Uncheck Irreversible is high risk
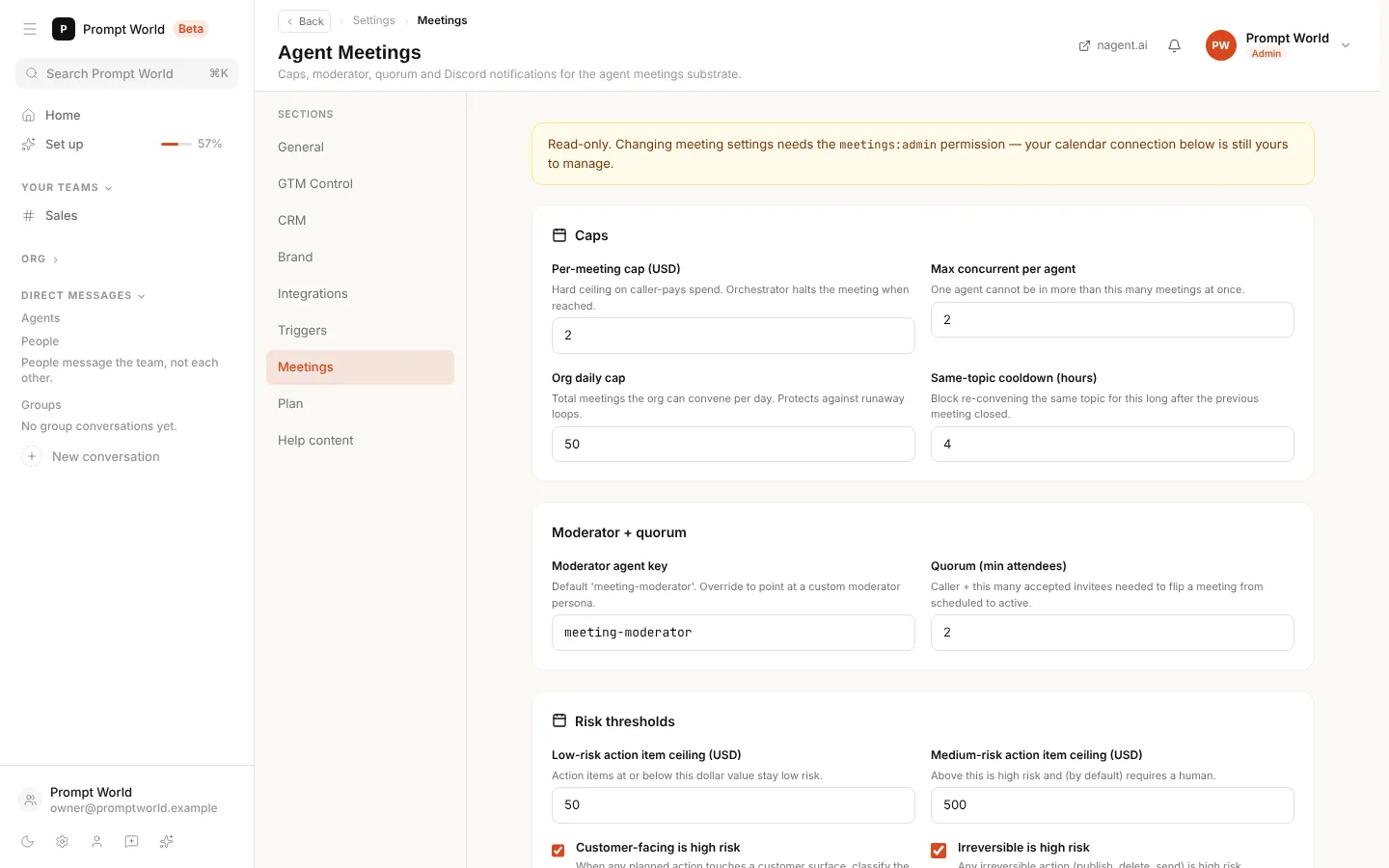This screenshot has height=868, width=1389. point(939,850)
